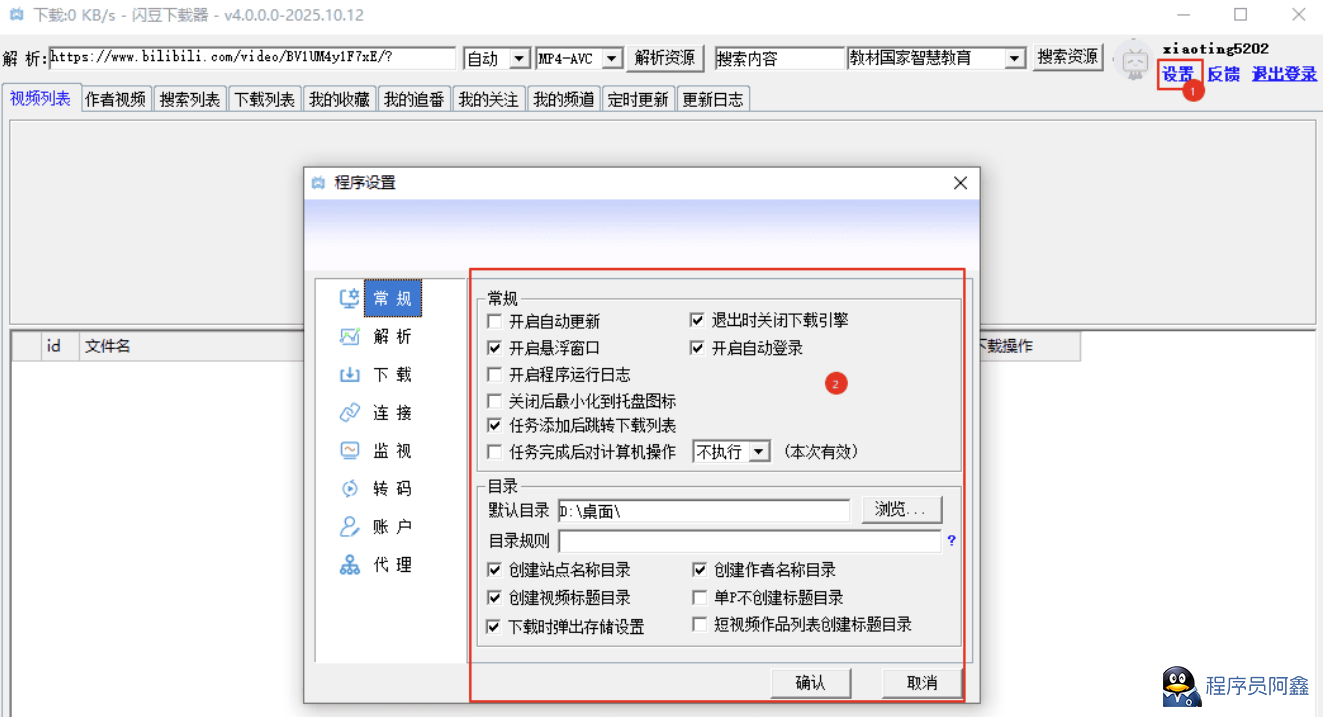Open the MP4-AVC format dropdown

coord(612,59)
